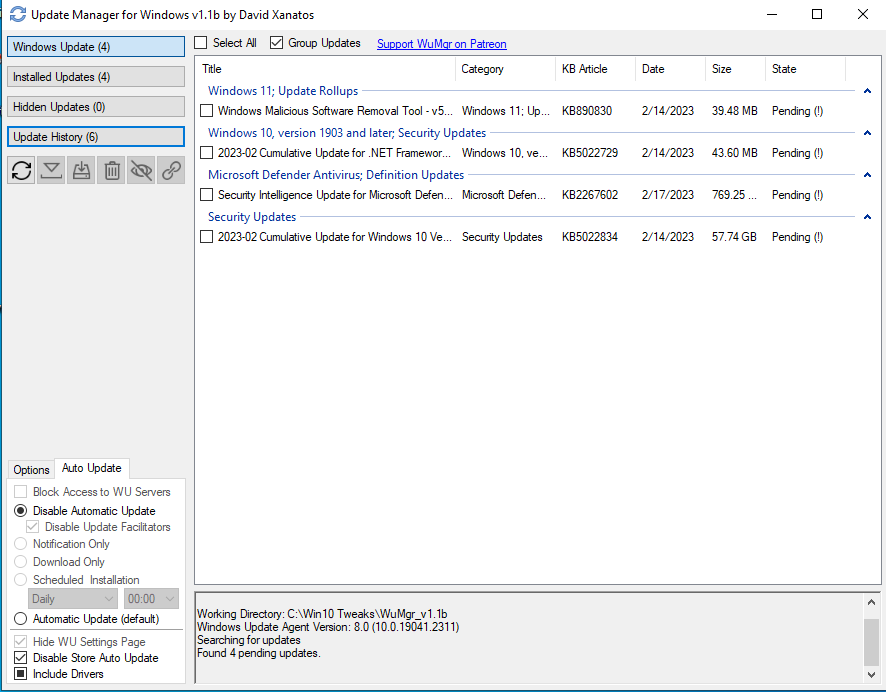Image resolution: width=886 pixels, height=692 pixels.
Task: Uncheck the Group Updates checkbox
Action: click(276, 43)
